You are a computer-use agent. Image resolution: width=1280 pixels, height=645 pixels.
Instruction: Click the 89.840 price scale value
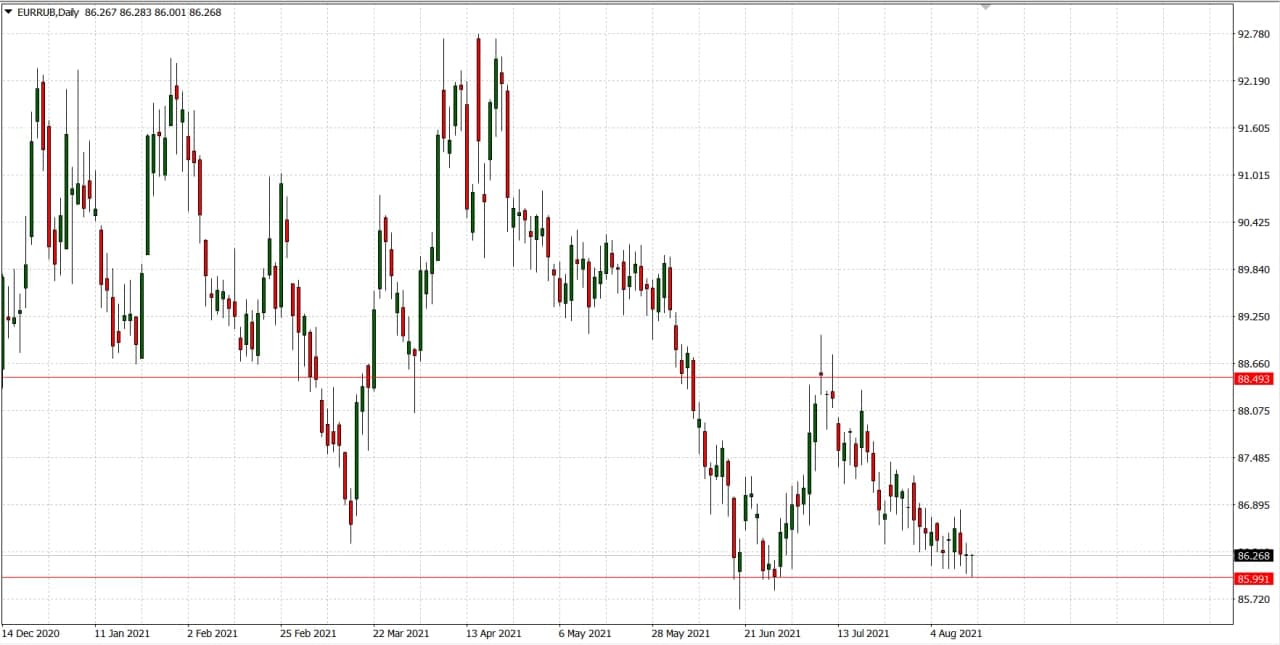[x=1254, y=269]
